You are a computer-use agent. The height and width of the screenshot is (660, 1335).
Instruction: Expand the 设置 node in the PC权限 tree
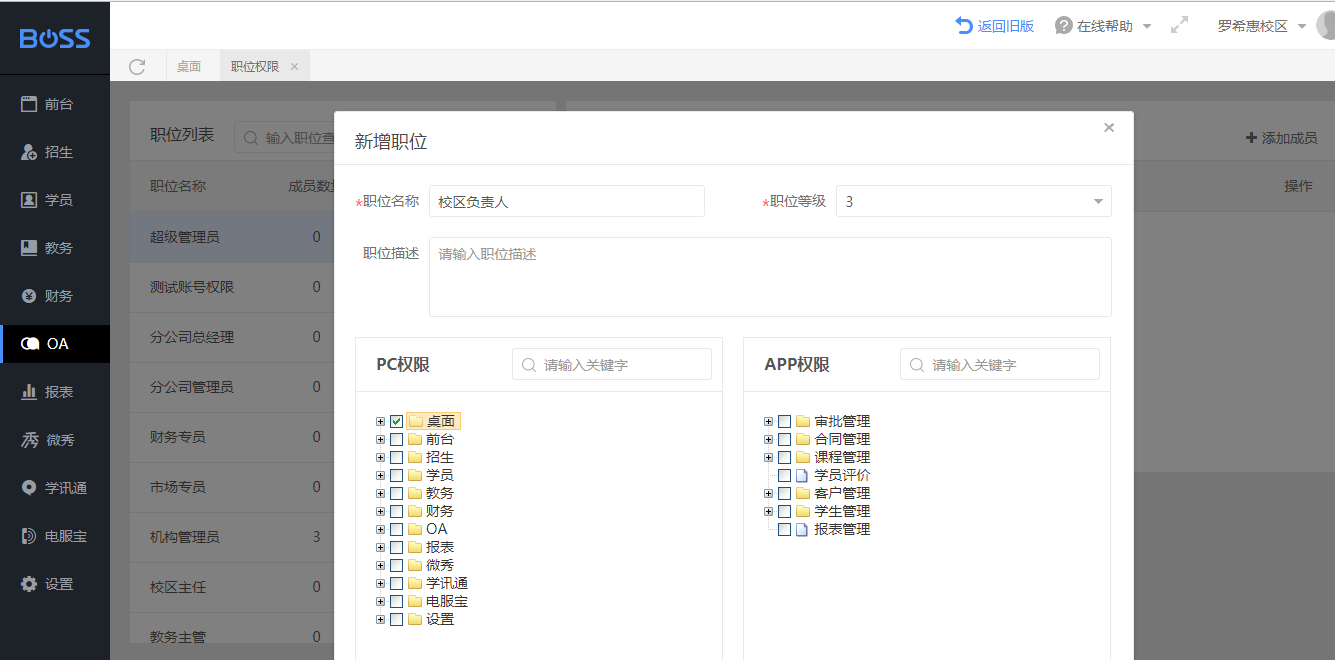tap(380, 619)
